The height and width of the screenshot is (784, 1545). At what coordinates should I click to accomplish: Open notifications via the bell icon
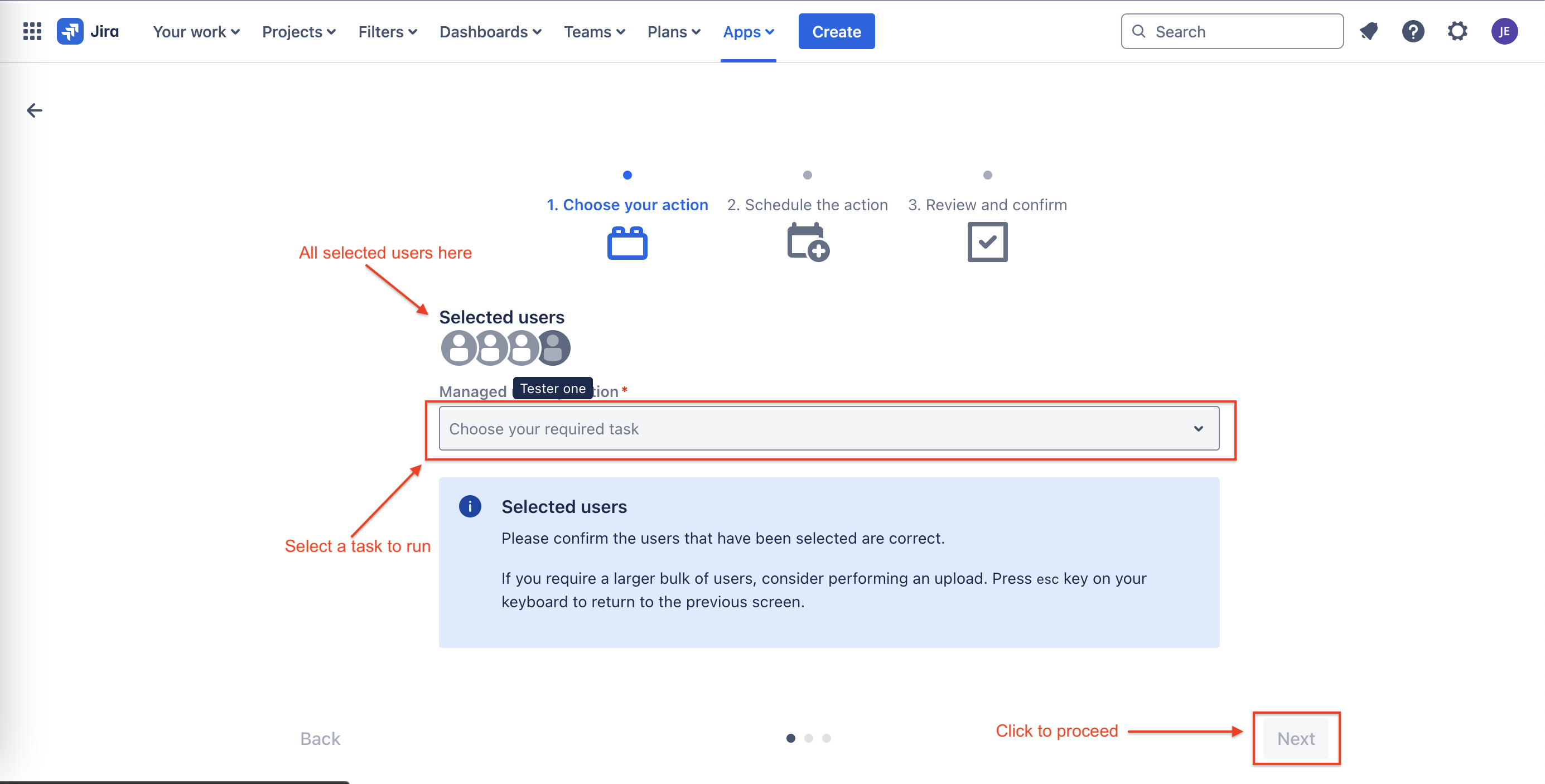point(1369,31)
